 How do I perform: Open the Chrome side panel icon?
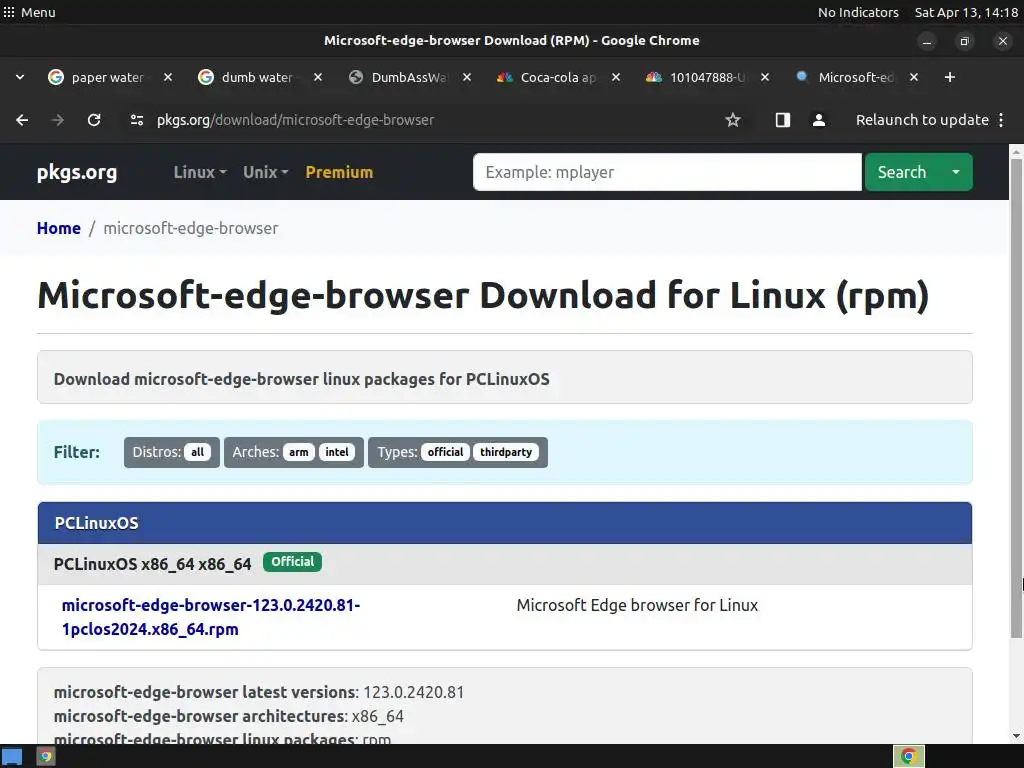(783, 120)
